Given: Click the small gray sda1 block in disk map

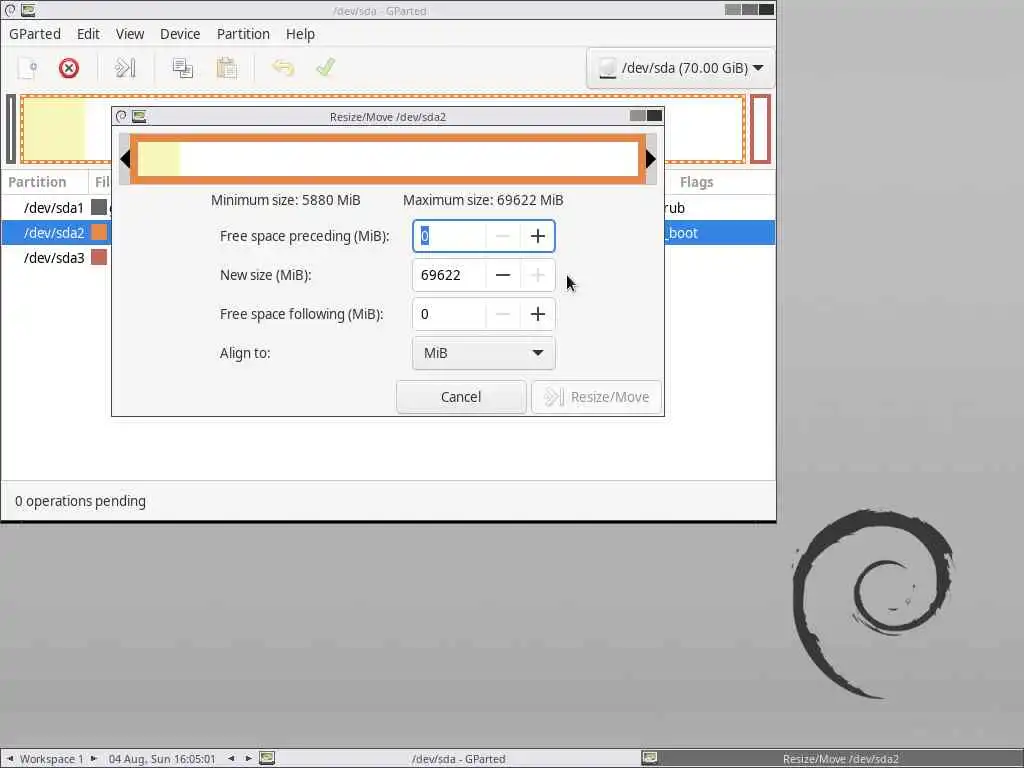Looking at the screenshot, I should 11,129.
